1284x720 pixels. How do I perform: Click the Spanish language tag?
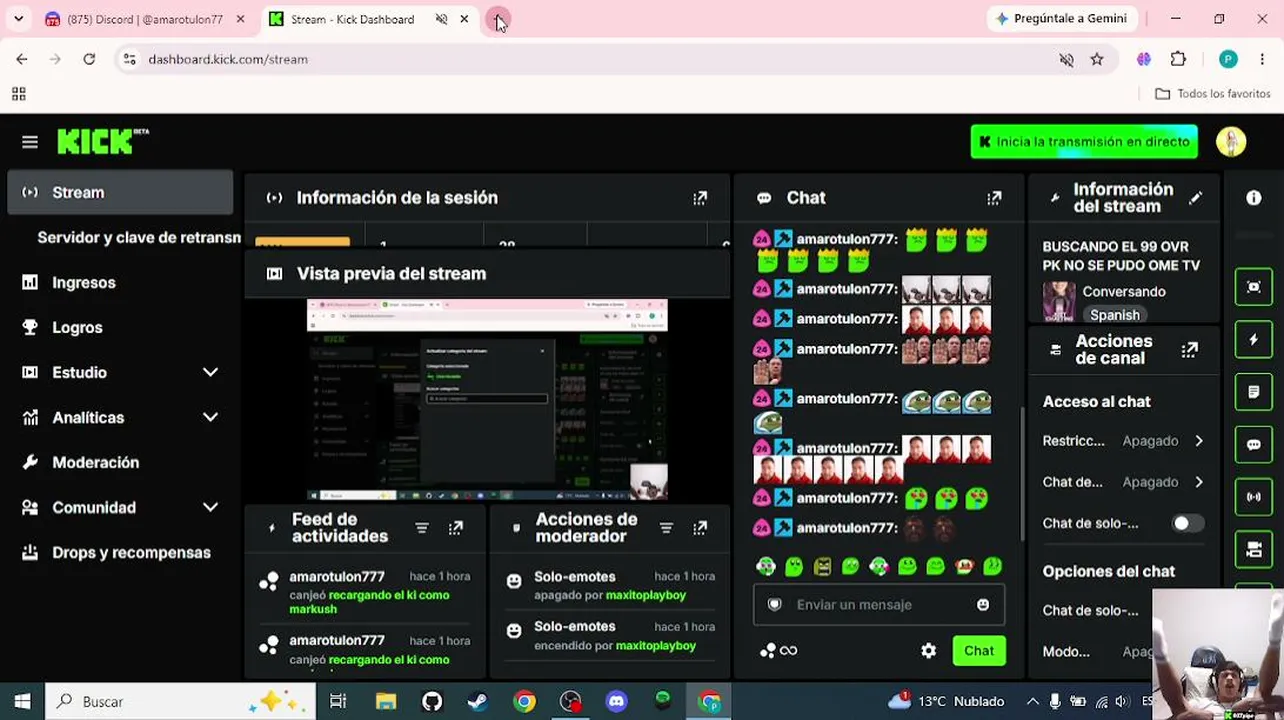1114,315
